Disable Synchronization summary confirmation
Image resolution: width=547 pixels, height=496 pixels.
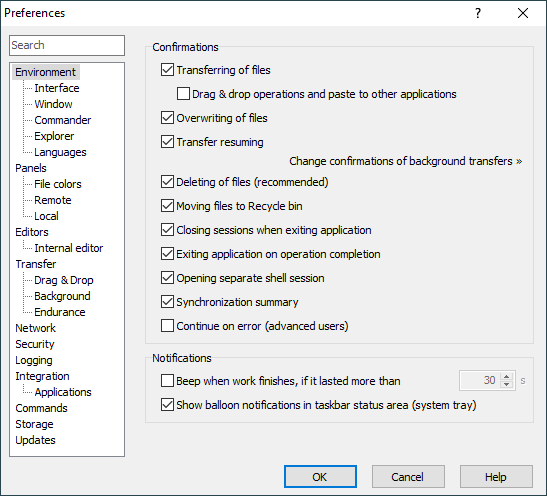click(x=167, y=302)
